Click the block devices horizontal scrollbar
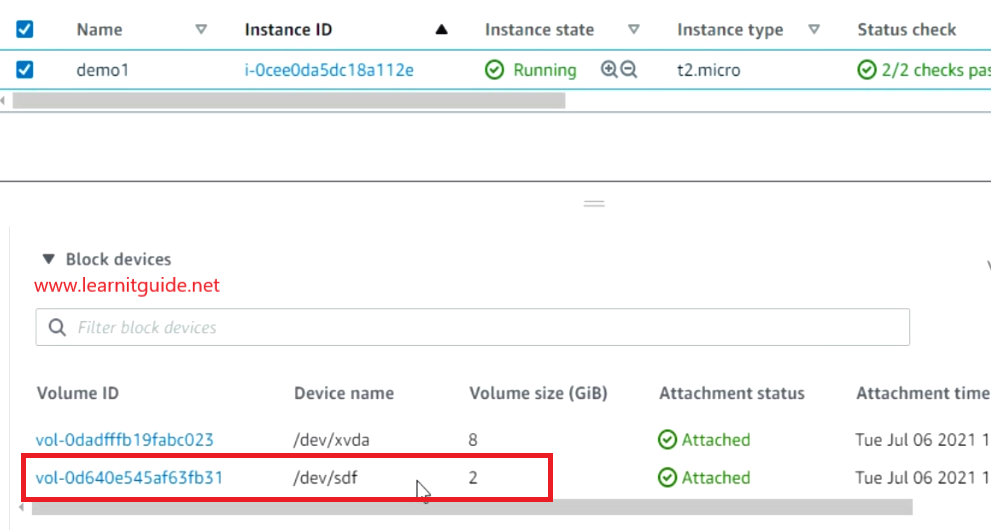 pos(472,507)
